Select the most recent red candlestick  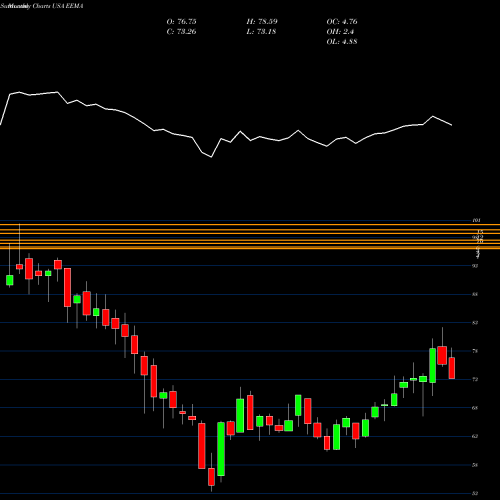452,368
